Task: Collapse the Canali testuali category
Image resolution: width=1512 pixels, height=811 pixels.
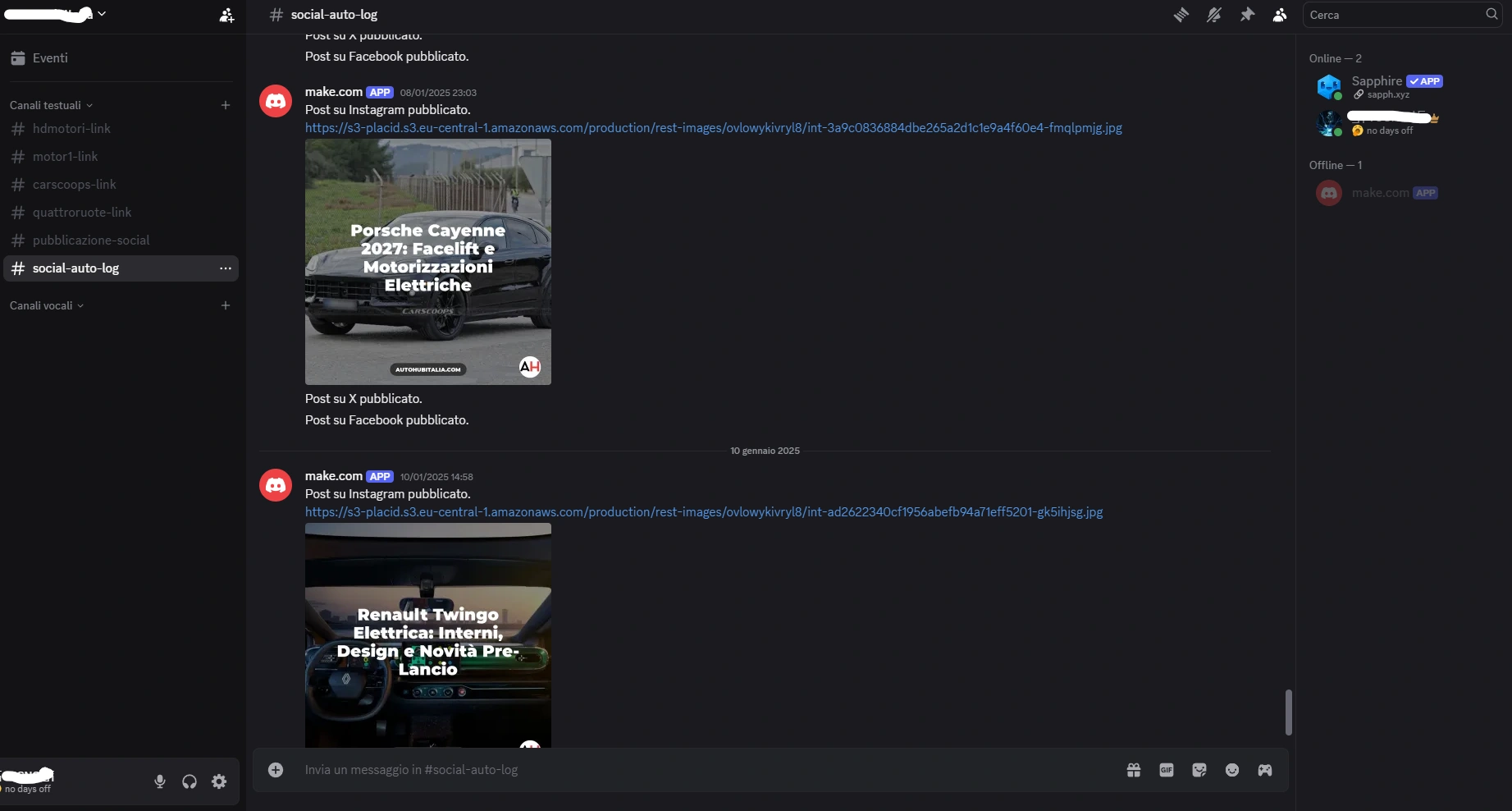Action: 51,105
